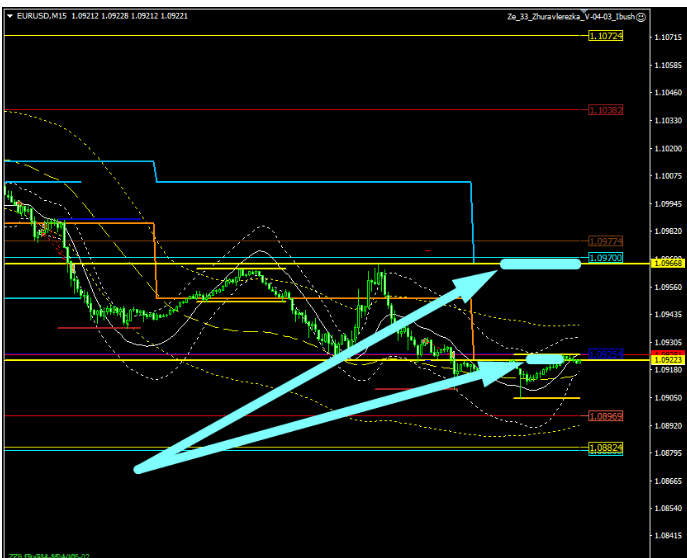The image size is (687, 558).
Task: Click 1.10200 on the price scale
Action: point(668,148)
